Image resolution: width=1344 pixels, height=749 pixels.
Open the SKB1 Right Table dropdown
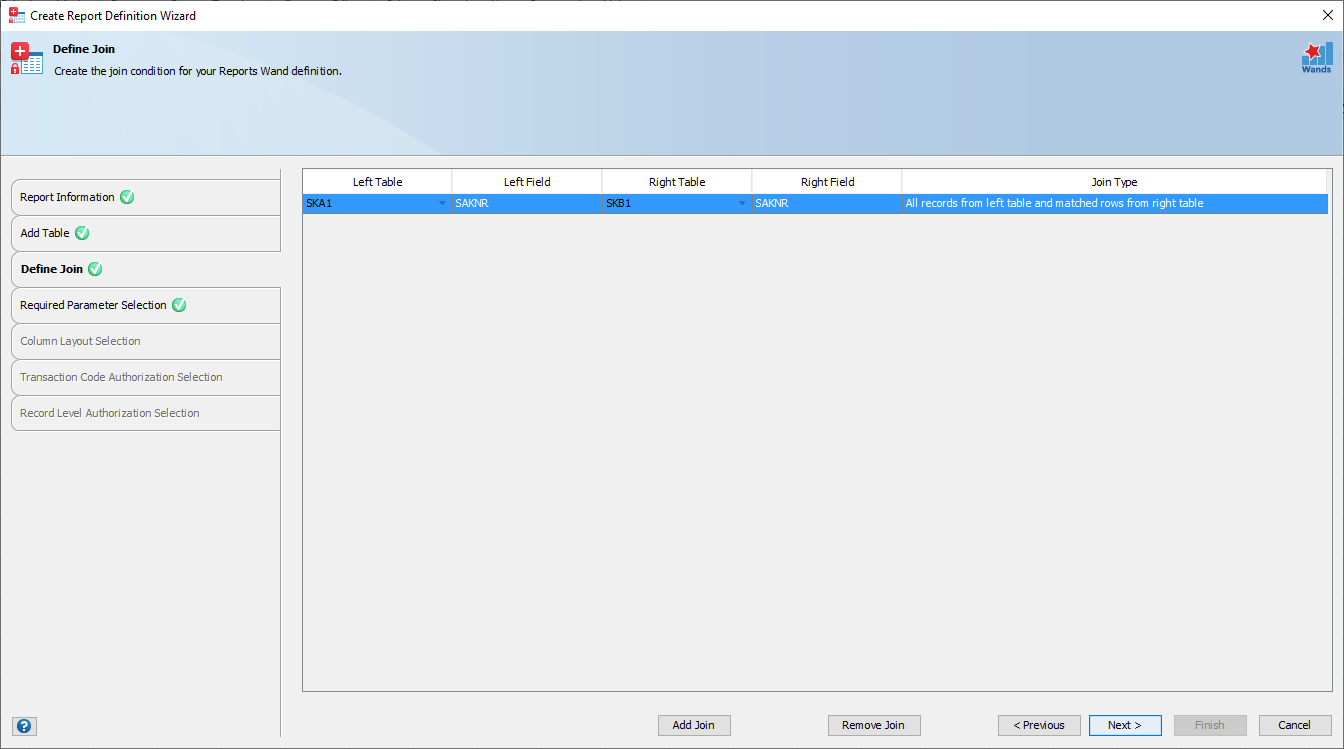742,203
